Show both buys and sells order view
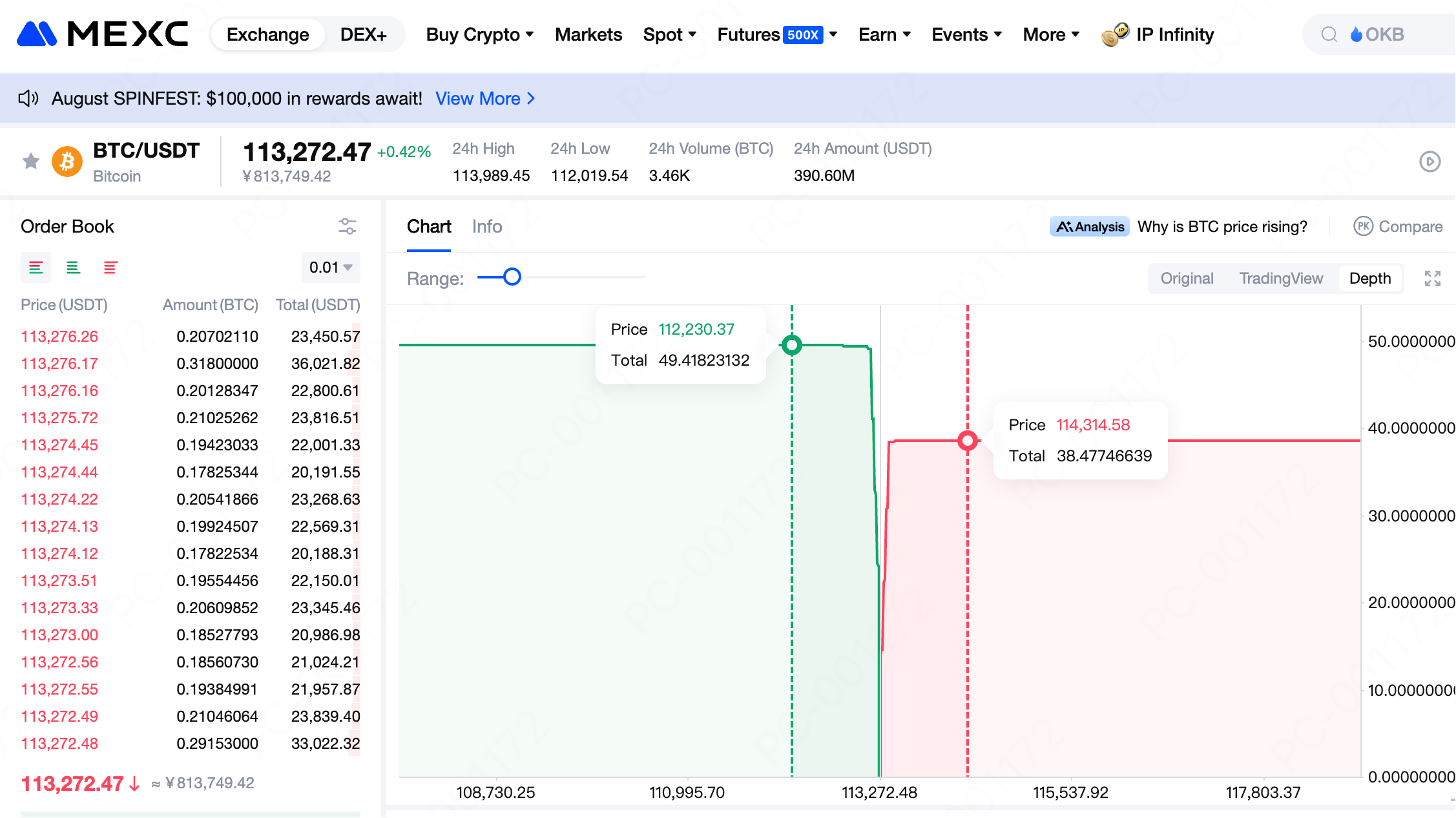This screenshot has height=818, width=1456. (36, 267)
